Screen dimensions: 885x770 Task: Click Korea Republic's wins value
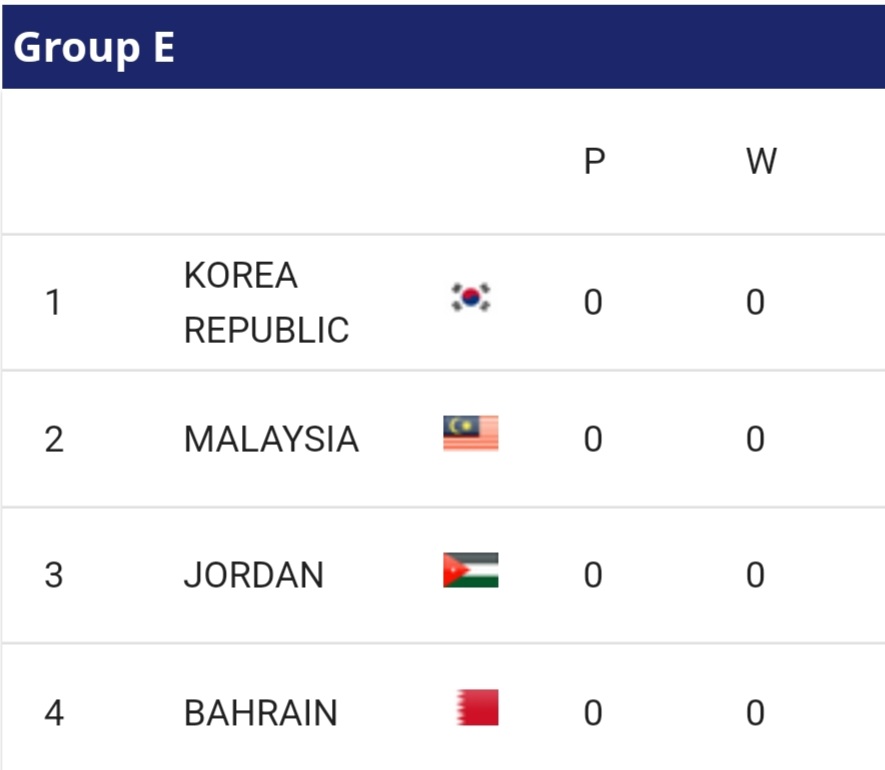click(756, 302)
